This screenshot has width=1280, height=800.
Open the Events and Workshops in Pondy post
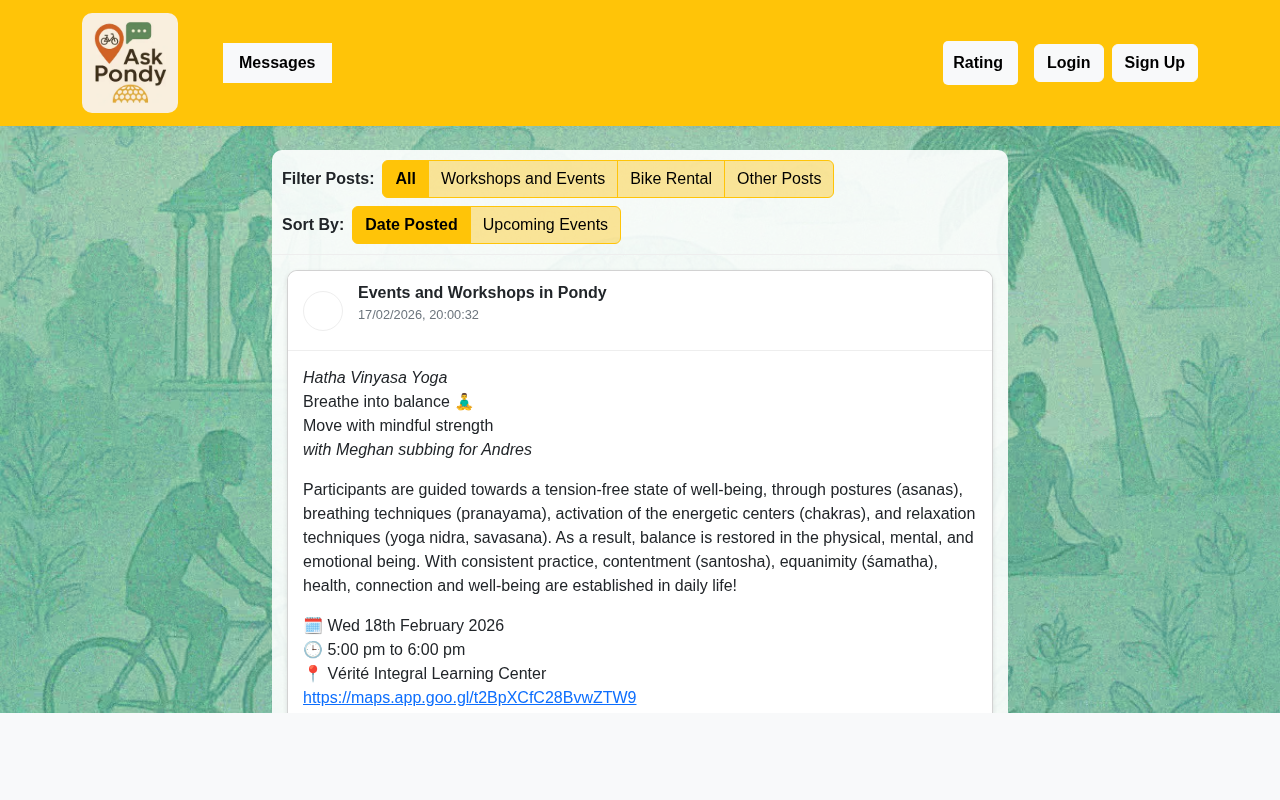click(482, 292)
